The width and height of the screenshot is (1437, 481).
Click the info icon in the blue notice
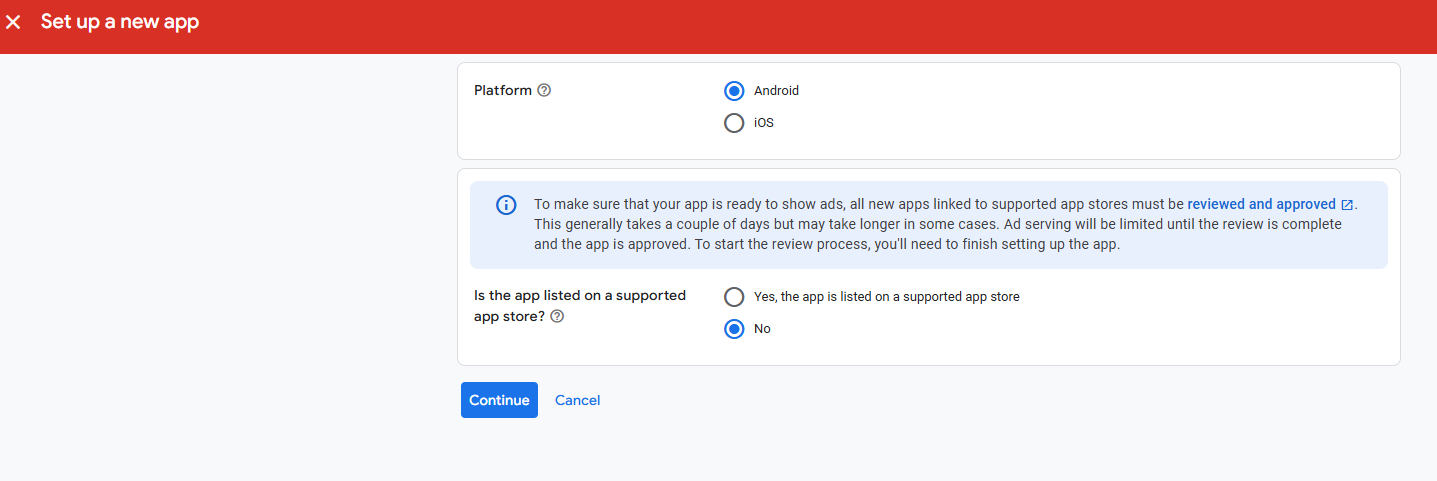(x=506, y=205)
